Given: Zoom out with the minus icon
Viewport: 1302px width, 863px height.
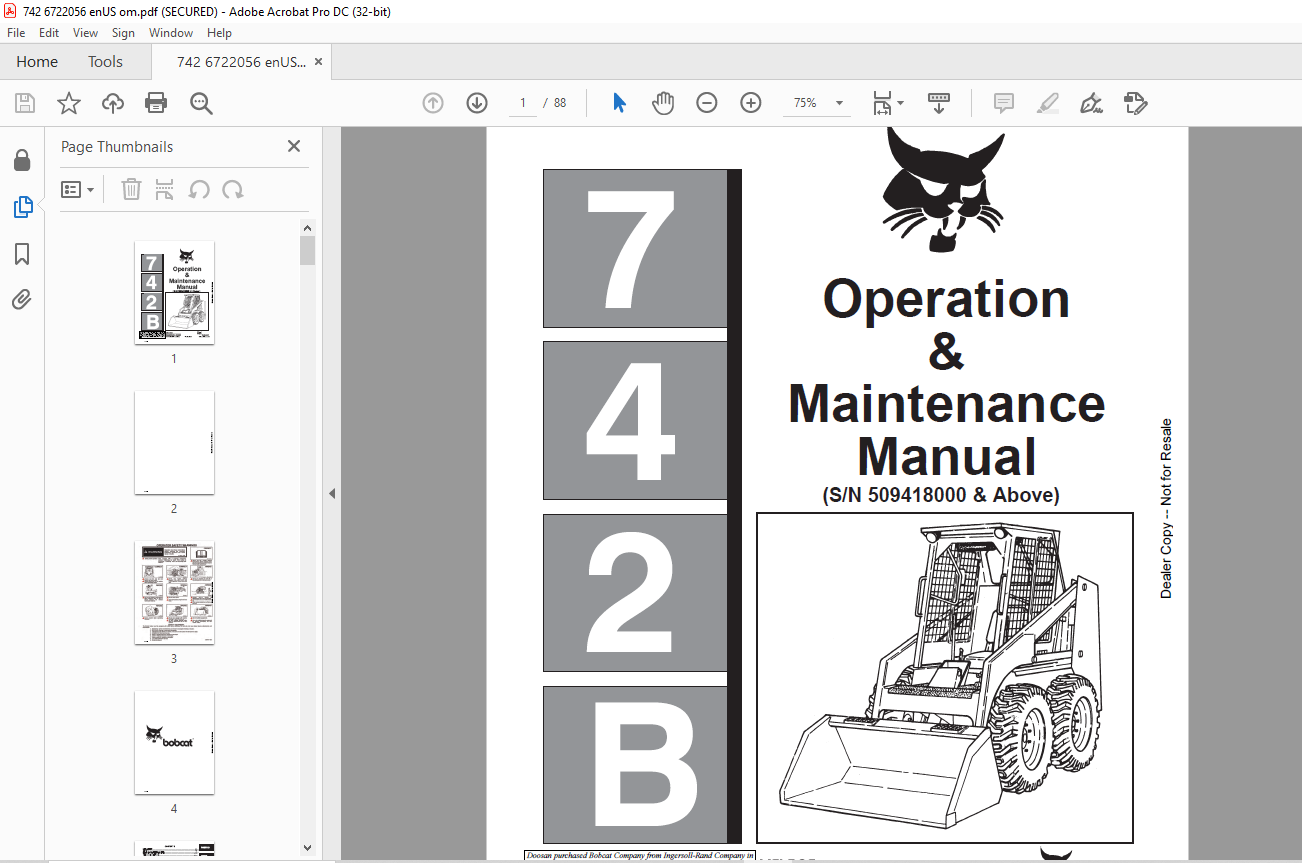Looking at the screenshot, I should [x=707, y=103].
